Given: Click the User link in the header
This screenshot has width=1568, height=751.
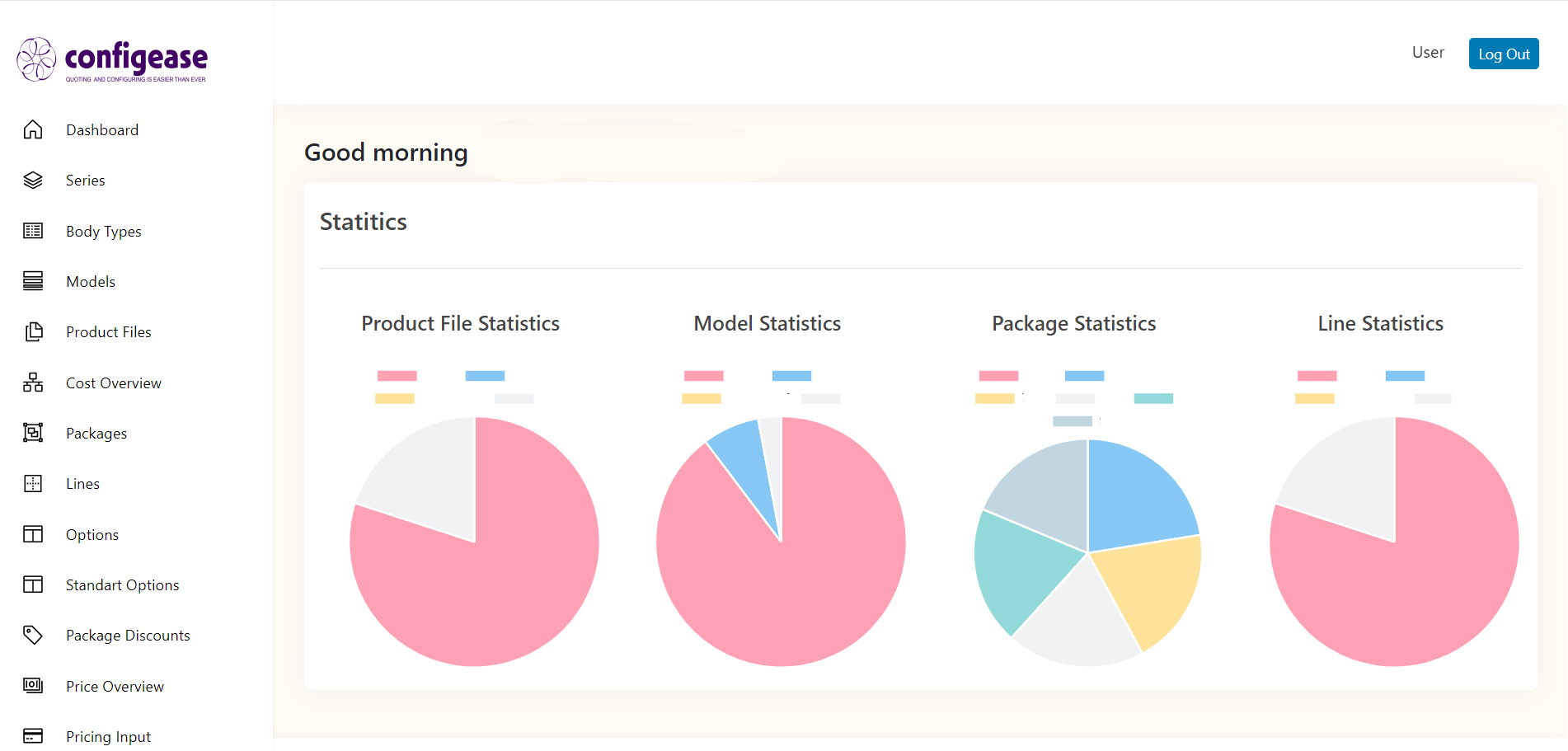Looking at the screenshot, I should pos(1427,52).
